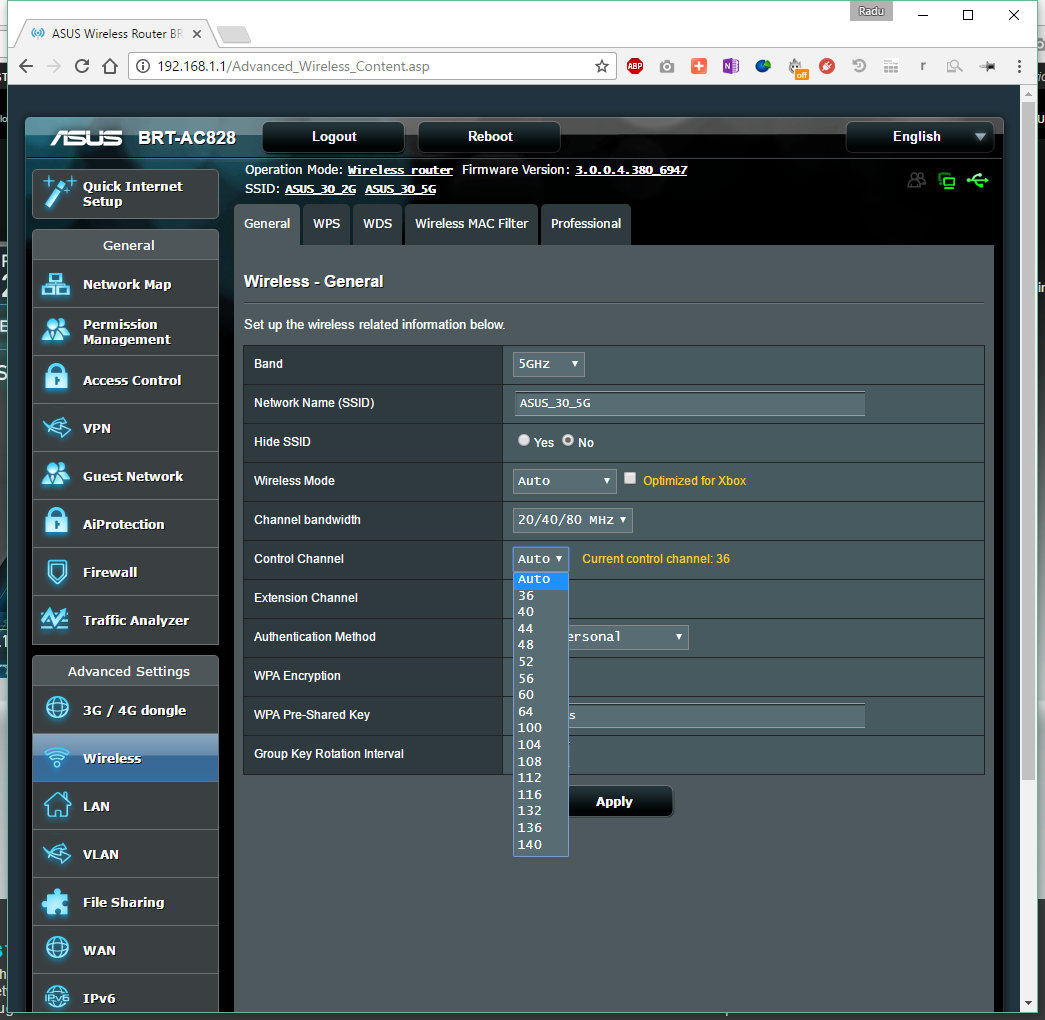
Task: Select Yes for Hide SSID
Action: tap(524, 441)
